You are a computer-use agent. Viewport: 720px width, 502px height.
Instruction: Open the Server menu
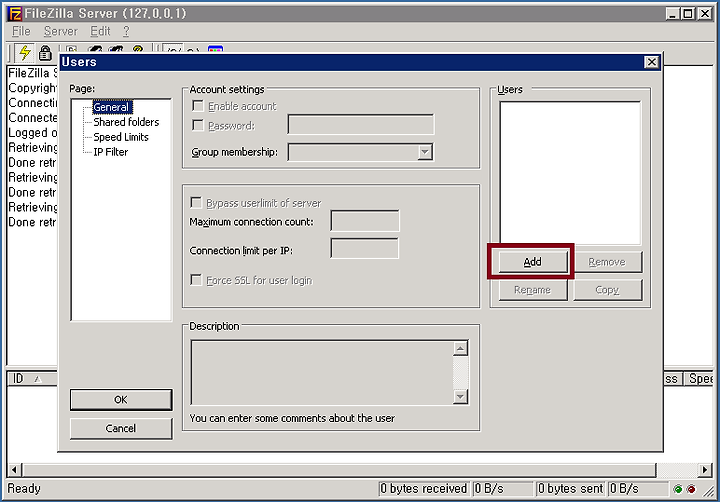(x=61, y=31)
